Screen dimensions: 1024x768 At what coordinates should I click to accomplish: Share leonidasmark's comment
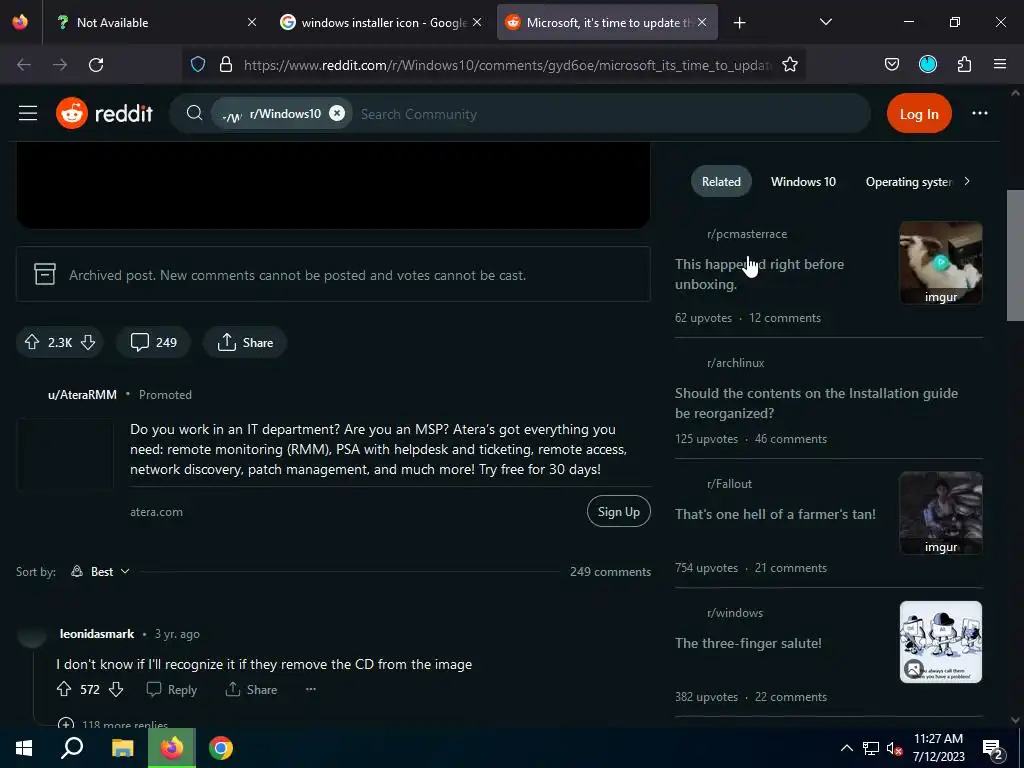(251, 689)
